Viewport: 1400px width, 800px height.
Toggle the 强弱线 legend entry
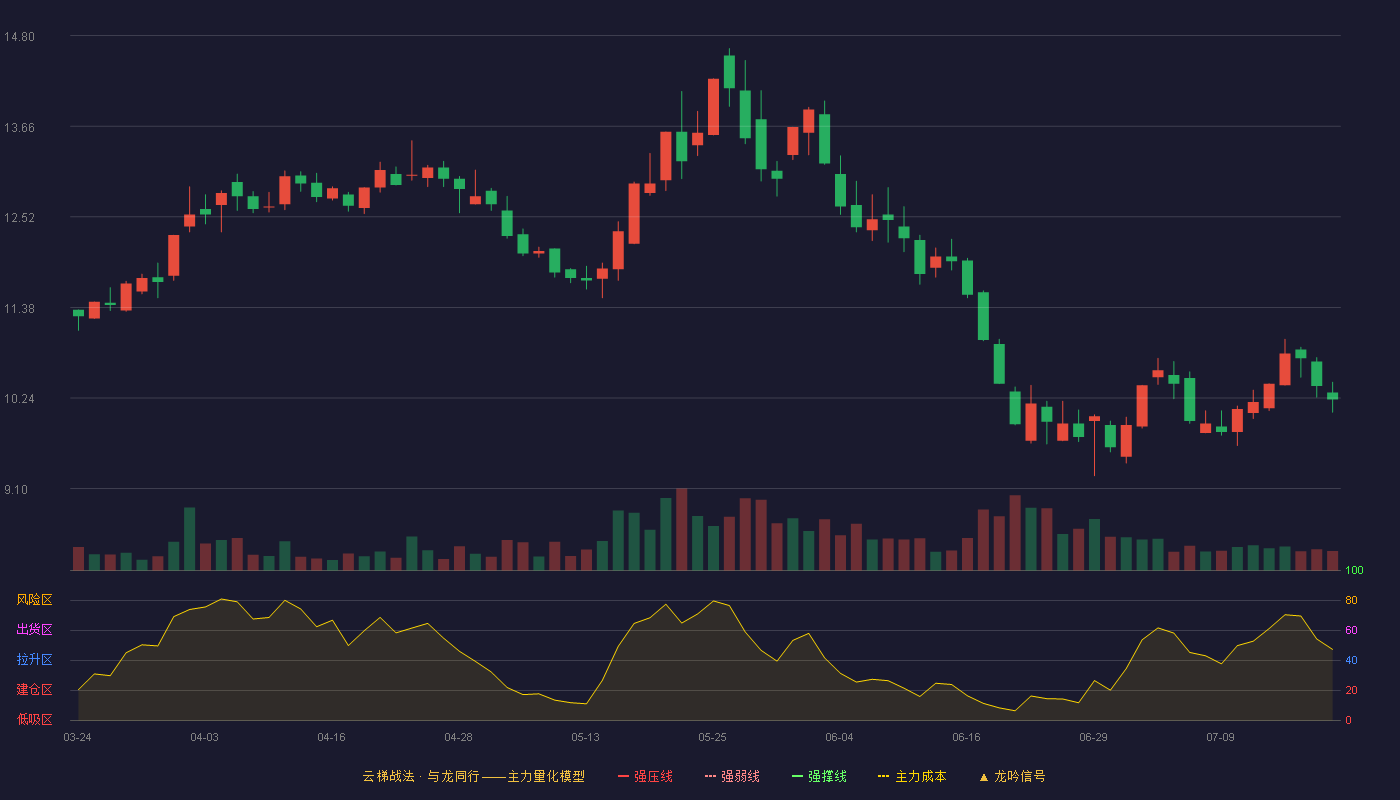(732, 776)
